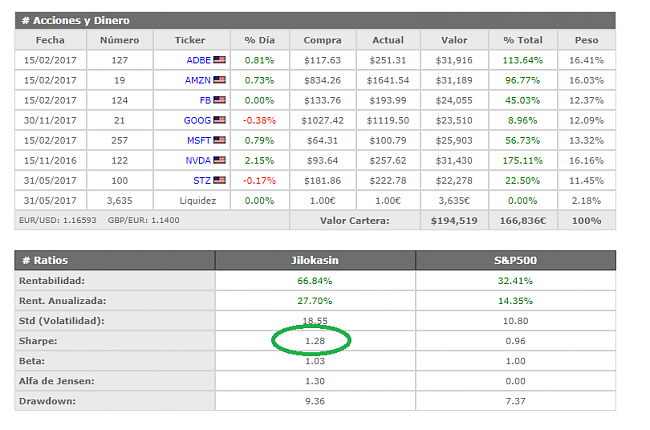Click the US flag beside STZ
The width and height of the screenshot is (650, 430).
[219, 180]
